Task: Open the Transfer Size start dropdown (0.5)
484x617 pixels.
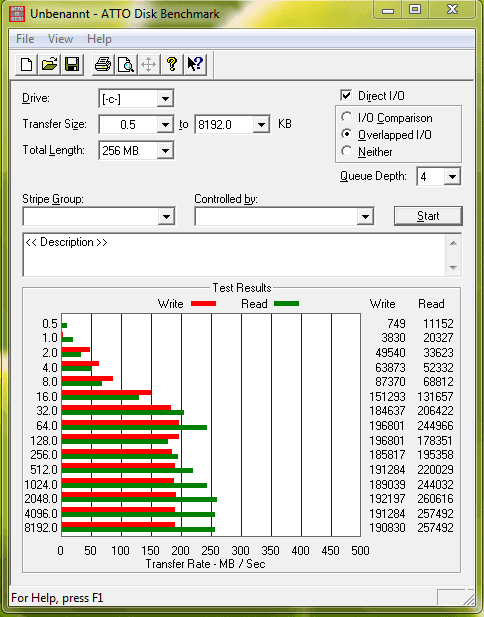Action: coord(165,125)
